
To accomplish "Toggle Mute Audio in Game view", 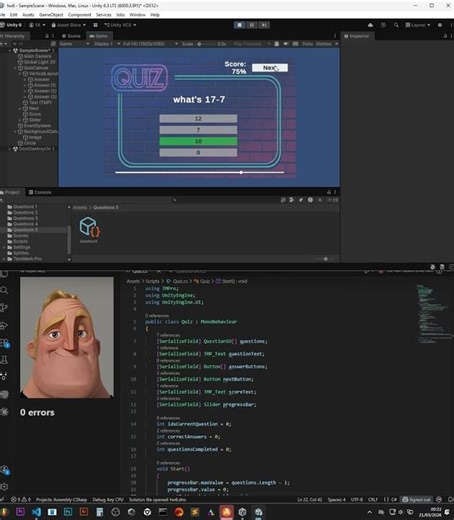I will pos(286,44).
